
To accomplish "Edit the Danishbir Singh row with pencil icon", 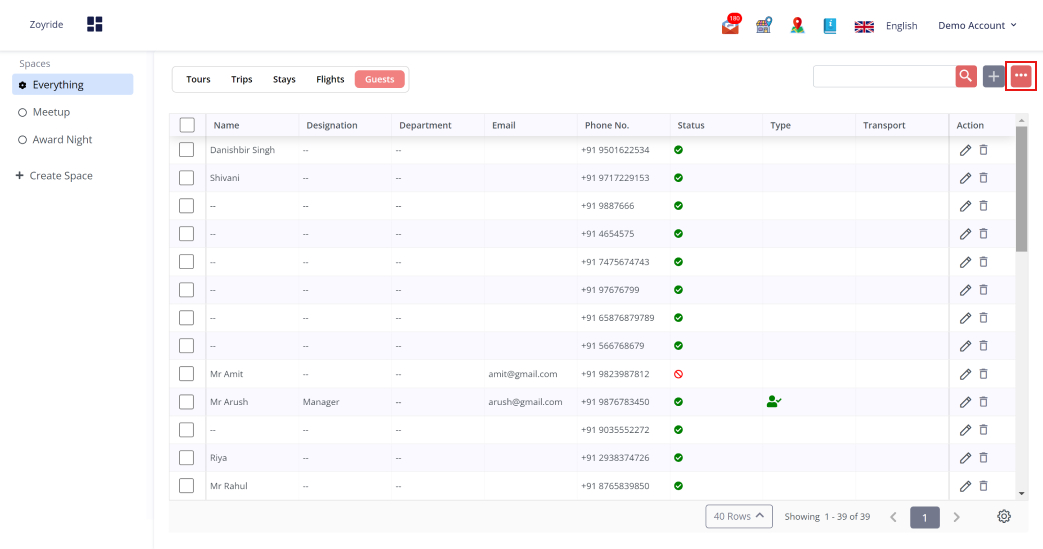I will (965, 150).
